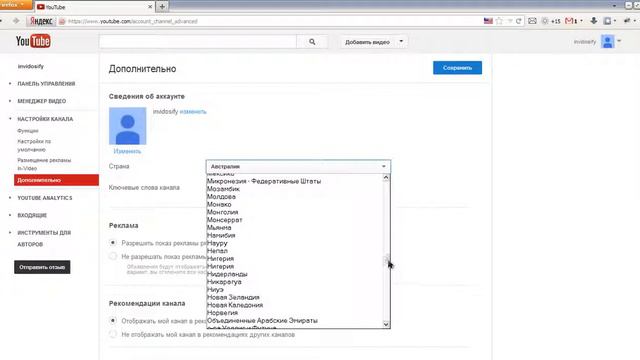Open Панель управления in sidebar
640x360 pixels.
click(46, 84)
